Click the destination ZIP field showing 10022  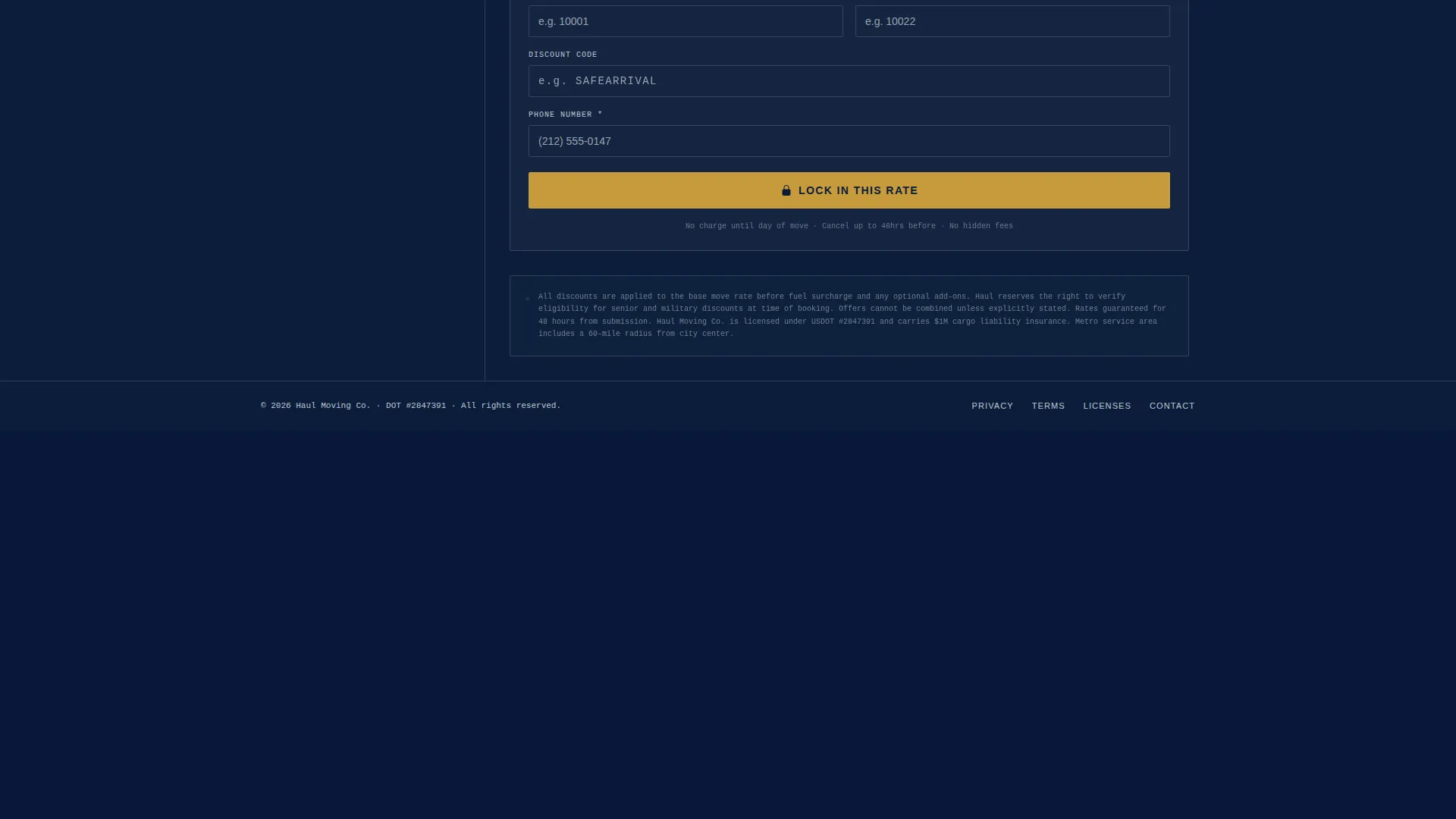[x=1012, y=21]
